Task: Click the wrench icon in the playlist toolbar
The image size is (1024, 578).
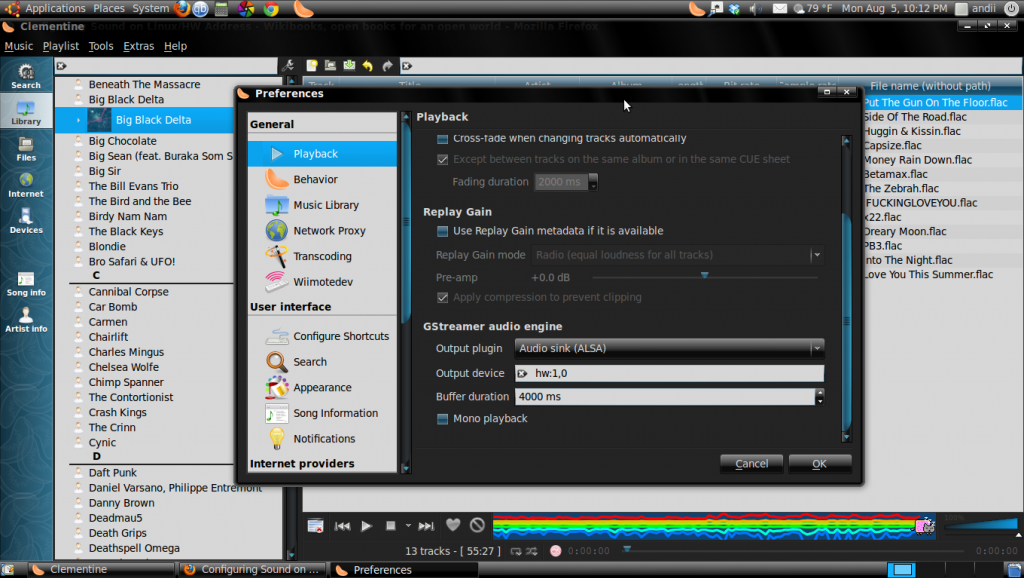Action: tap(288, 65)
